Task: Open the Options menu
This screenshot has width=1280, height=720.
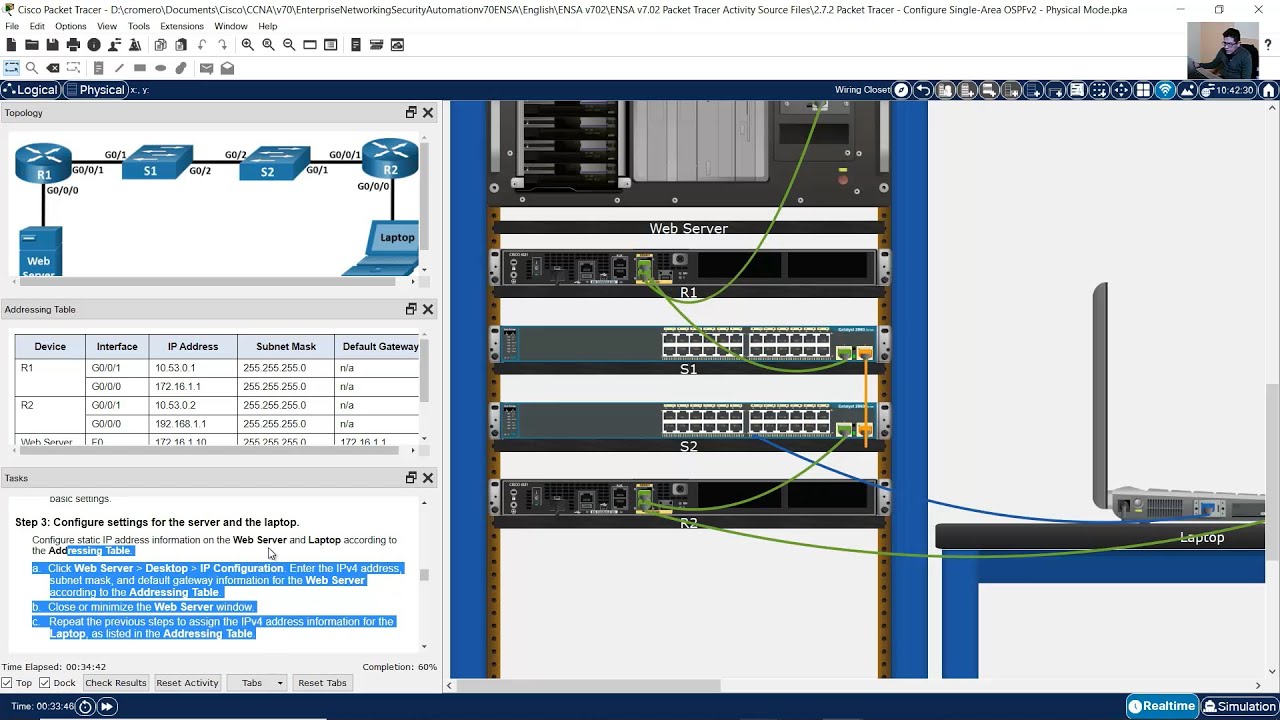Action: [70, 26]
